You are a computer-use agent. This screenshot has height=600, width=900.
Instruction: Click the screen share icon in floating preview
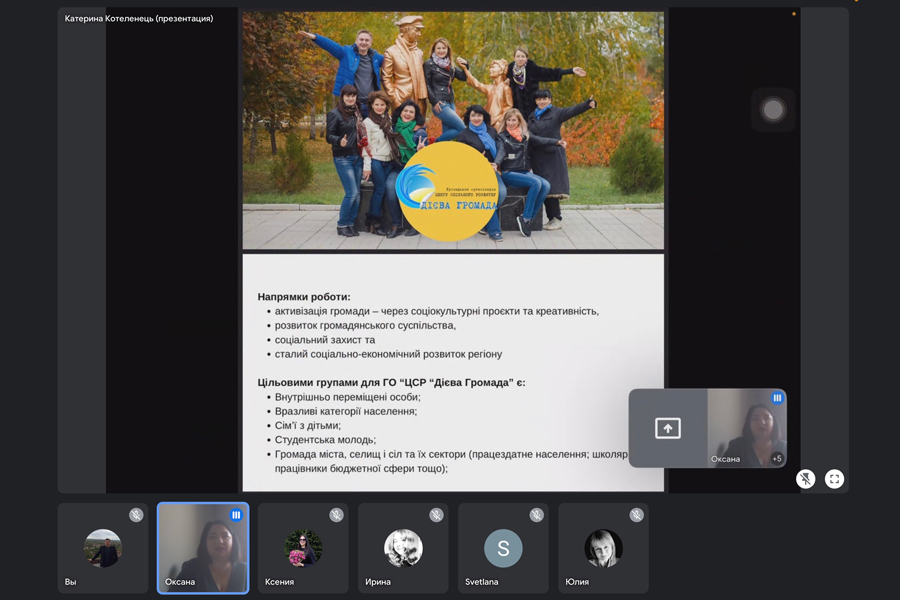tap(668, 428)
